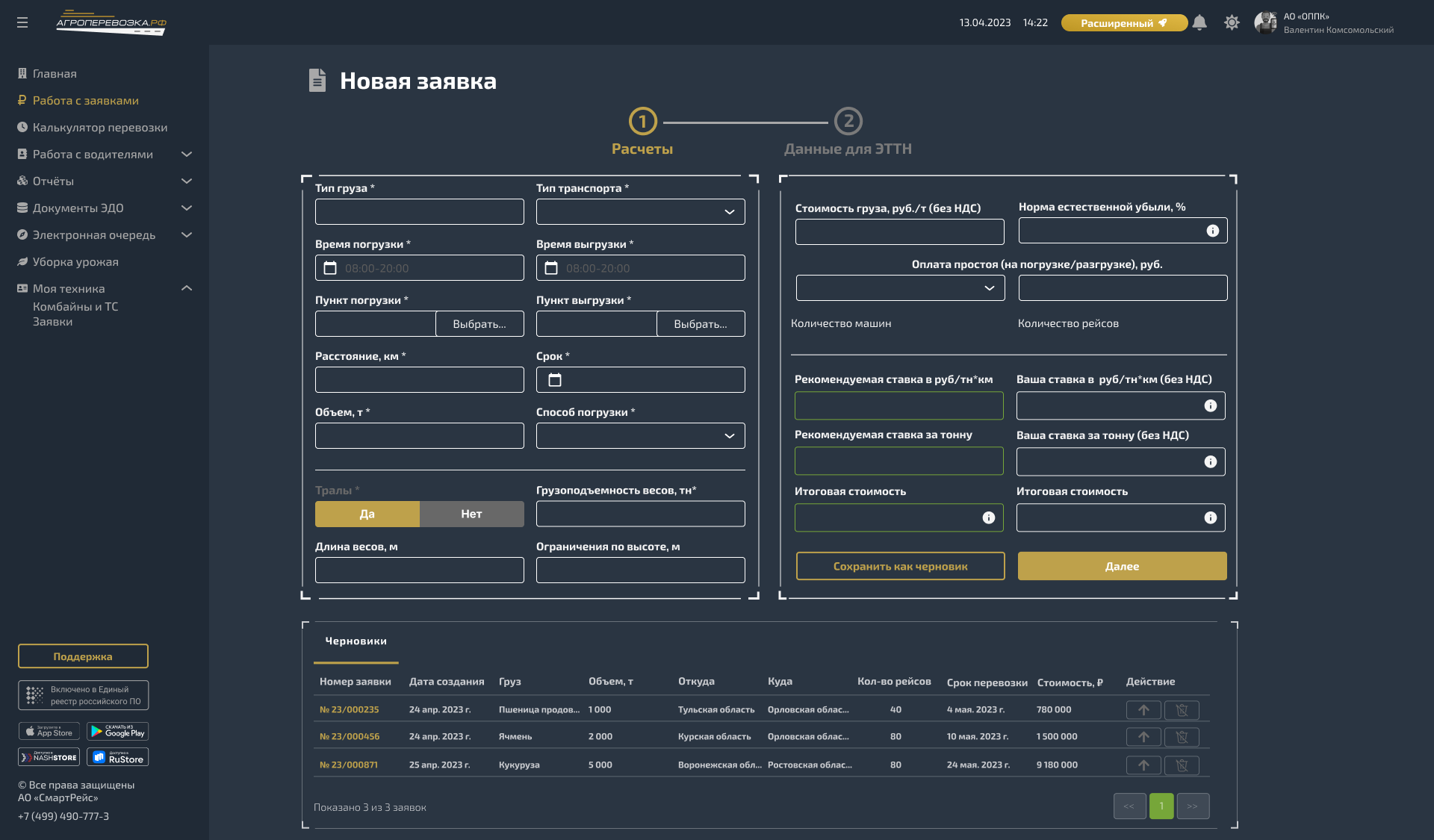Viewport: 1434px width, 840px height.
Task: Click the Расстояние, км input field
Action: click(x=419, y=380)
